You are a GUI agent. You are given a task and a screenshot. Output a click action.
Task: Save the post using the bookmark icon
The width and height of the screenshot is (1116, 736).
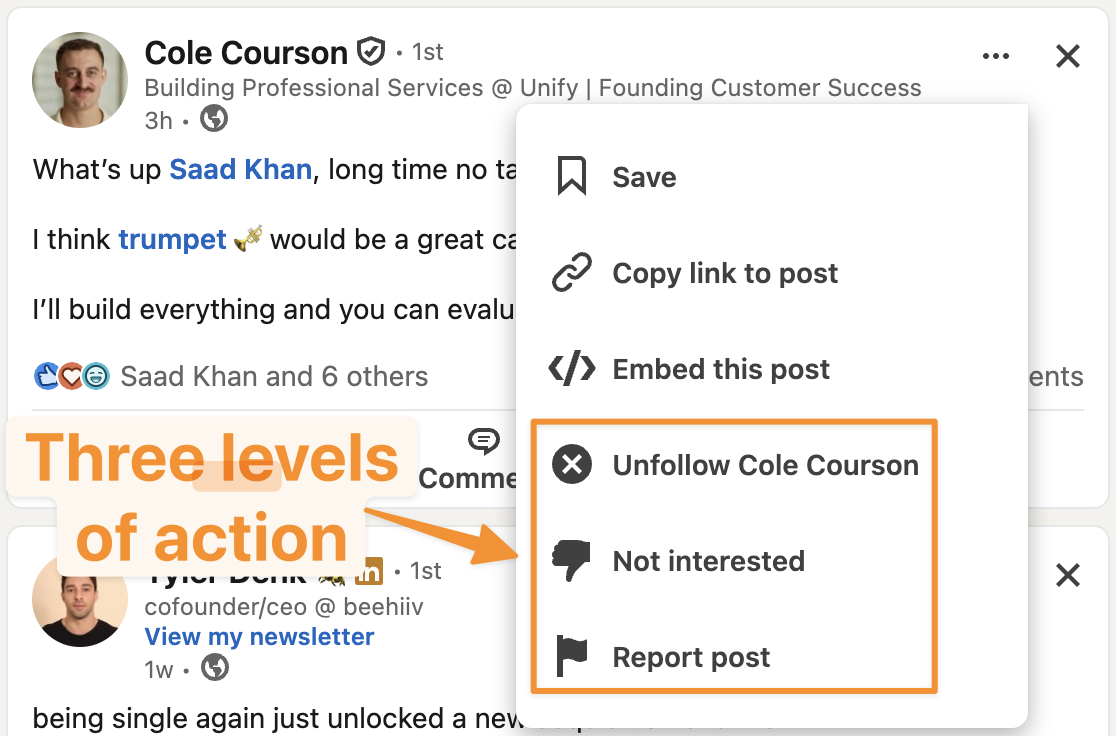(571, 176)
